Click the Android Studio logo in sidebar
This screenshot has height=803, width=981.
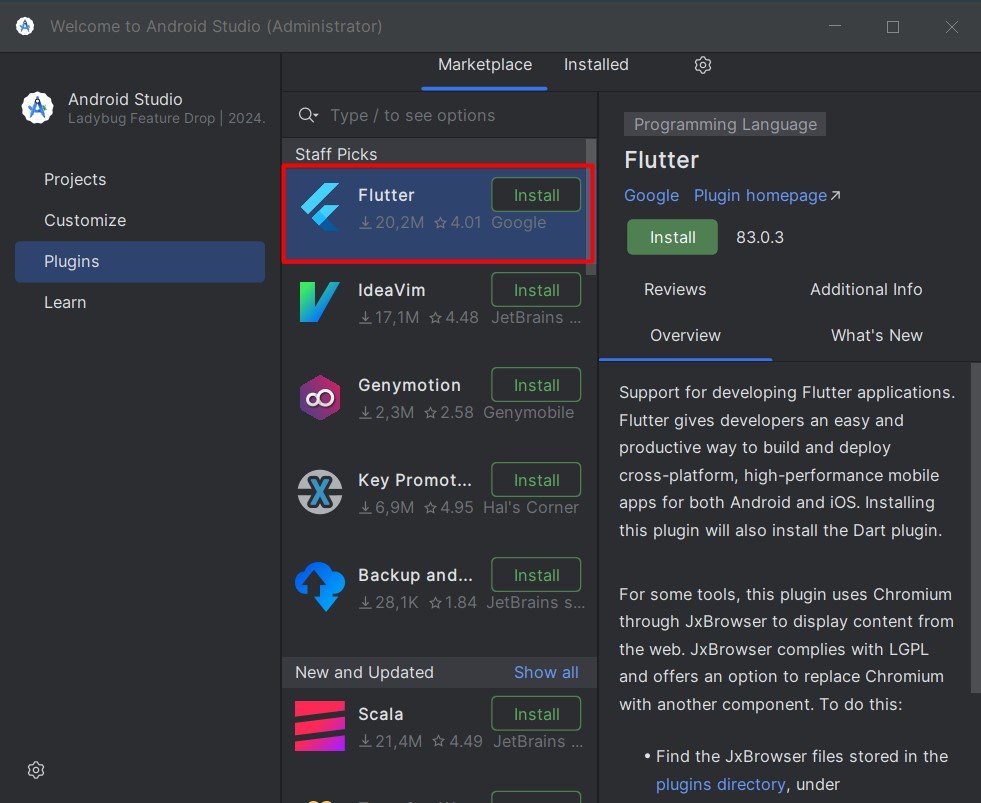coord(38,108)
